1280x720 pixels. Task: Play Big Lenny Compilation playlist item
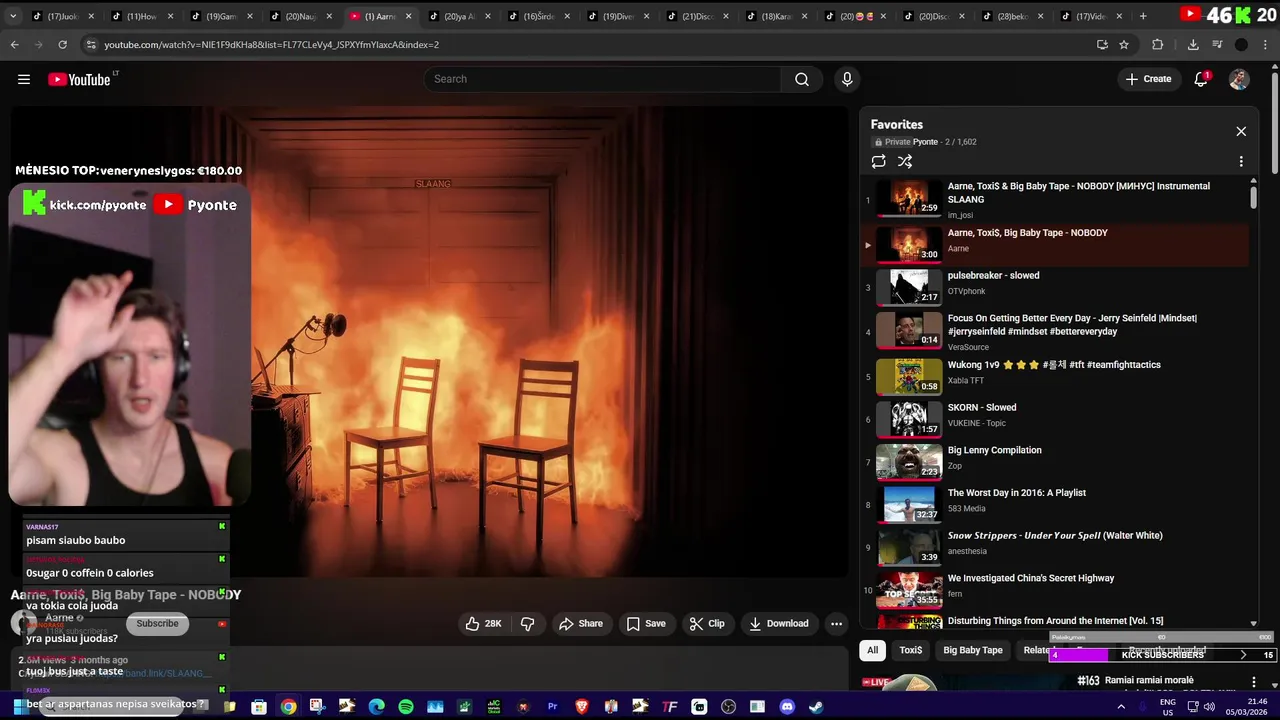tap(1055, 461)
